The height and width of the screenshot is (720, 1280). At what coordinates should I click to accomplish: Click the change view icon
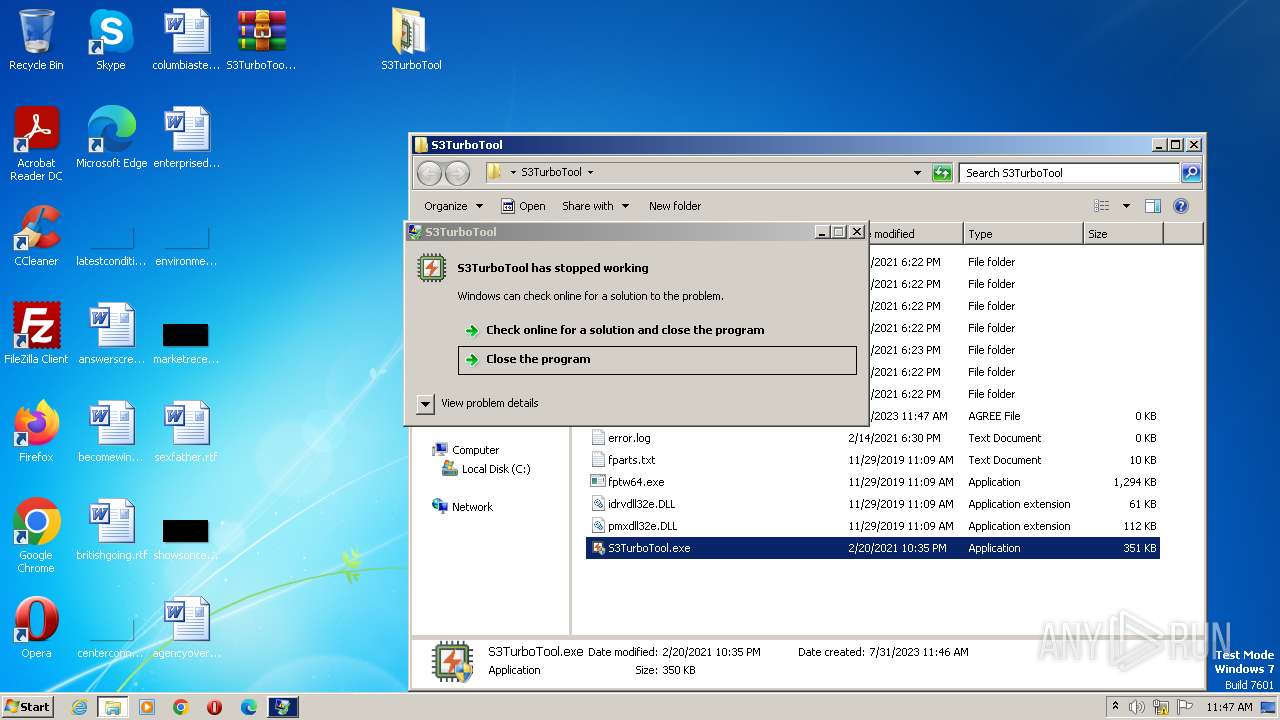click(x=1102, y=206)
